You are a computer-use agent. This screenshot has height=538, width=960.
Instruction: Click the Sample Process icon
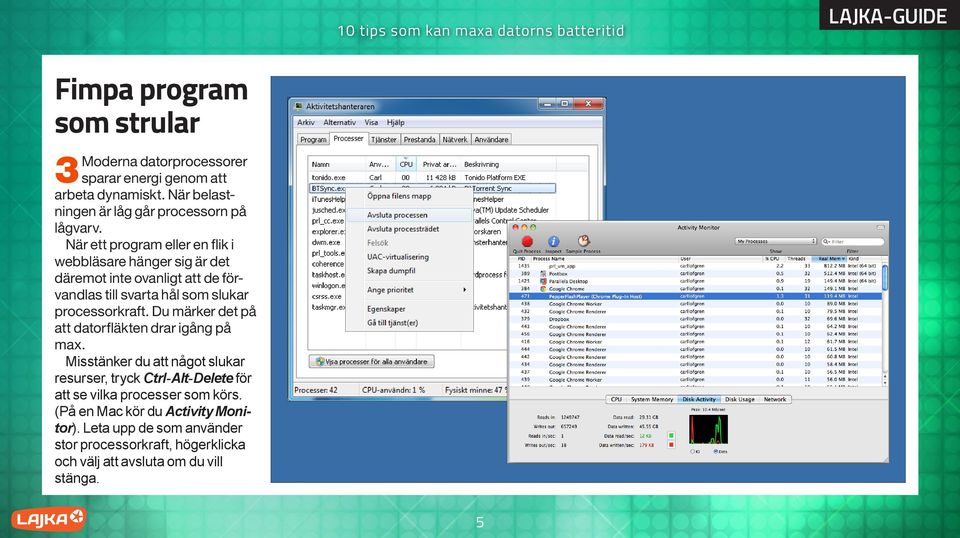tap(583, 241)
